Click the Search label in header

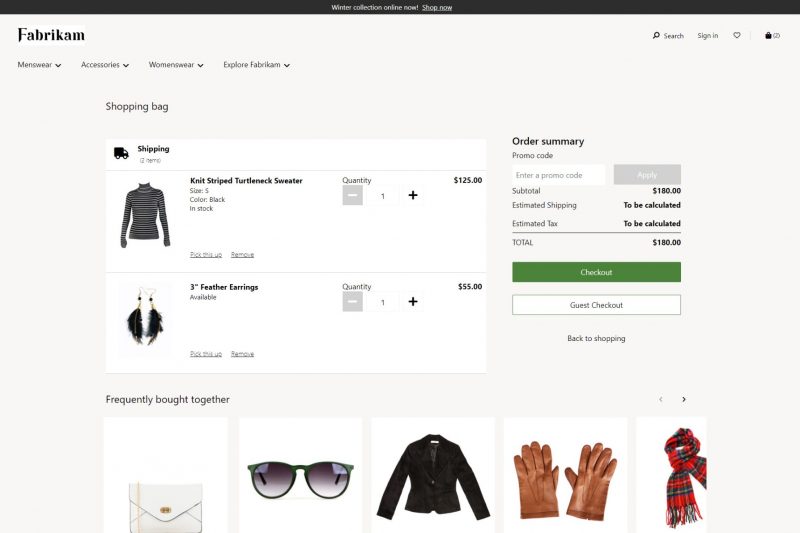click(673, 36)
